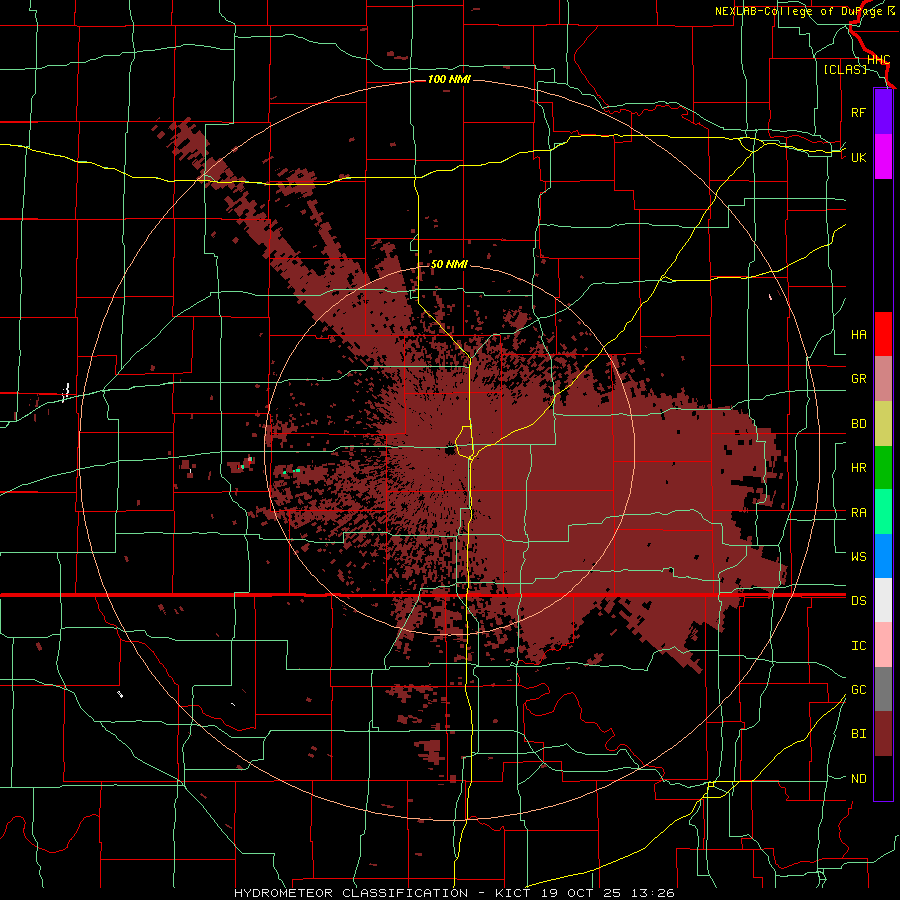The height and width of the screenshot is (900, 900).
Task: Select the gray GC legend swatch
Action: (883, 689)
